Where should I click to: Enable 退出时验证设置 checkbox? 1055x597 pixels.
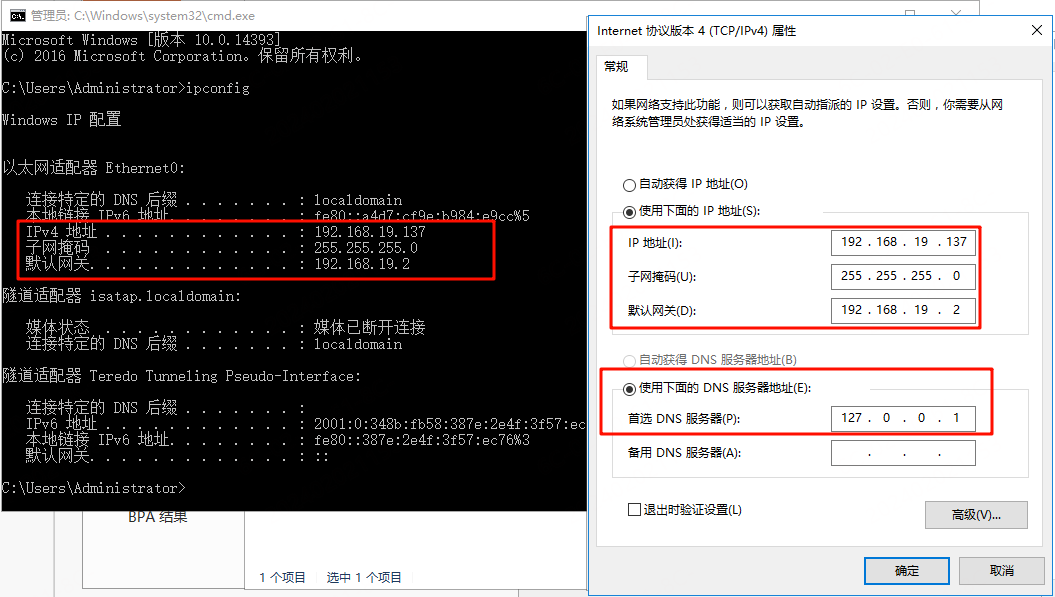click(x=634, y=510)
